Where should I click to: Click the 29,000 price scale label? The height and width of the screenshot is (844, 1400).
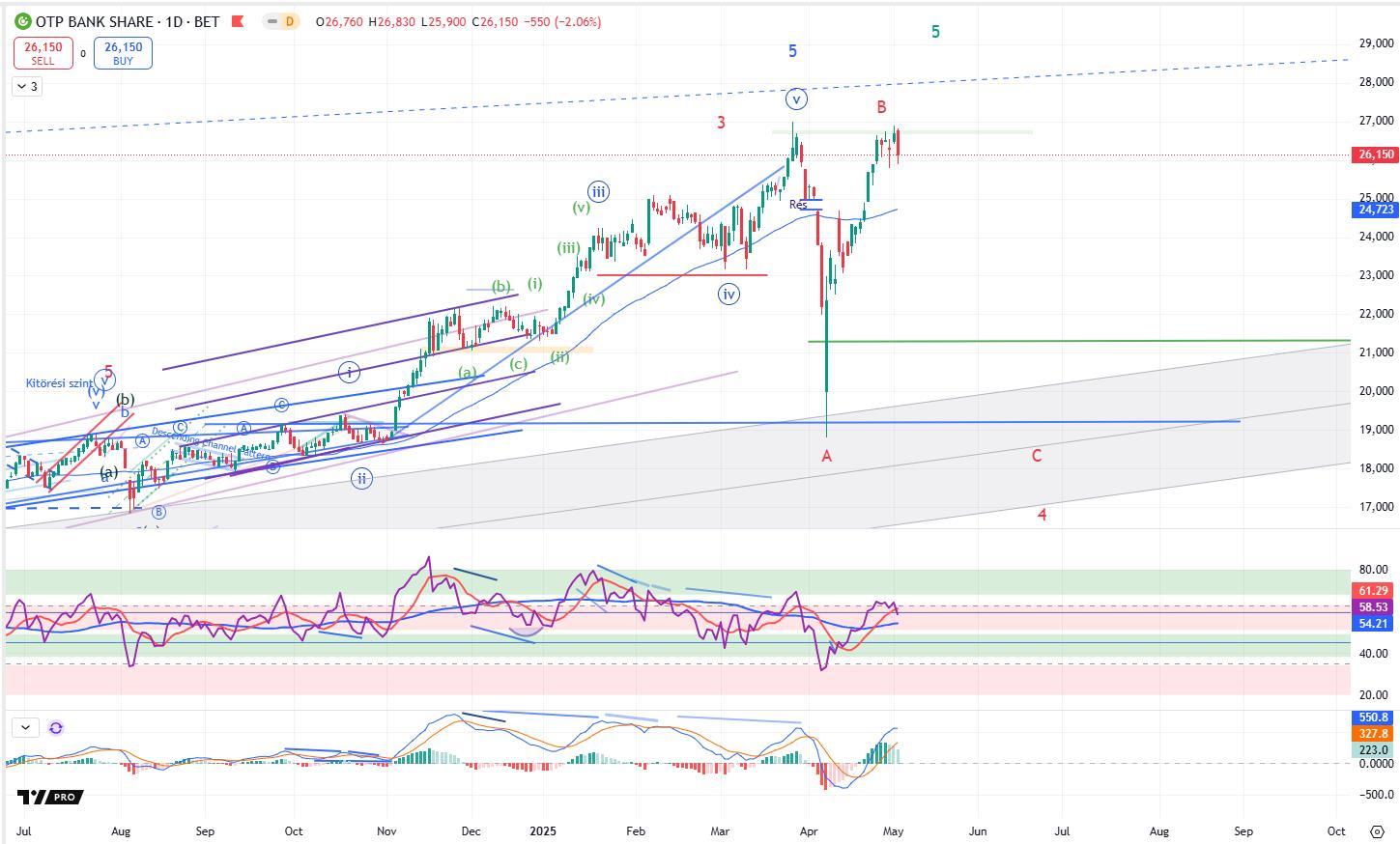click(1376, 43)
